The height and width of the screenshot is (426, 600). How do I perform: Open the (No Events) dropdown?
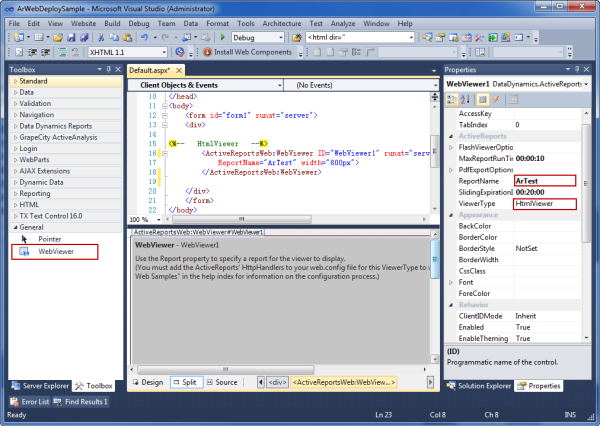point(435,85)
